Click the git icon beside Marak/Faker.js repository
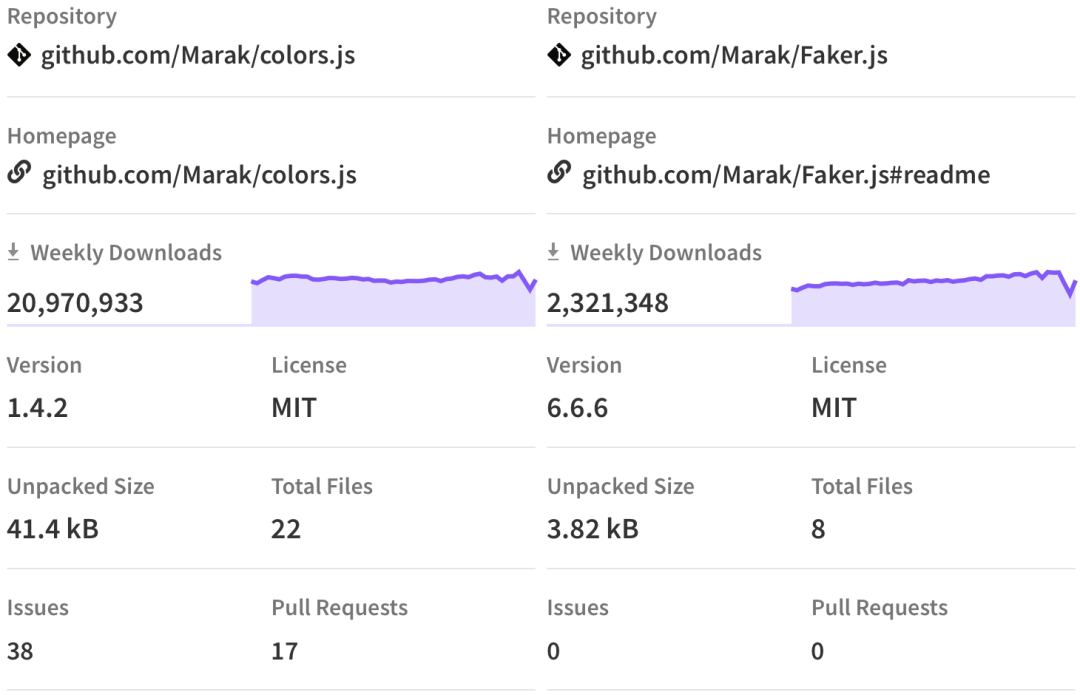The width and height of the screenshot is (1080, 695). tap(559, 55)
